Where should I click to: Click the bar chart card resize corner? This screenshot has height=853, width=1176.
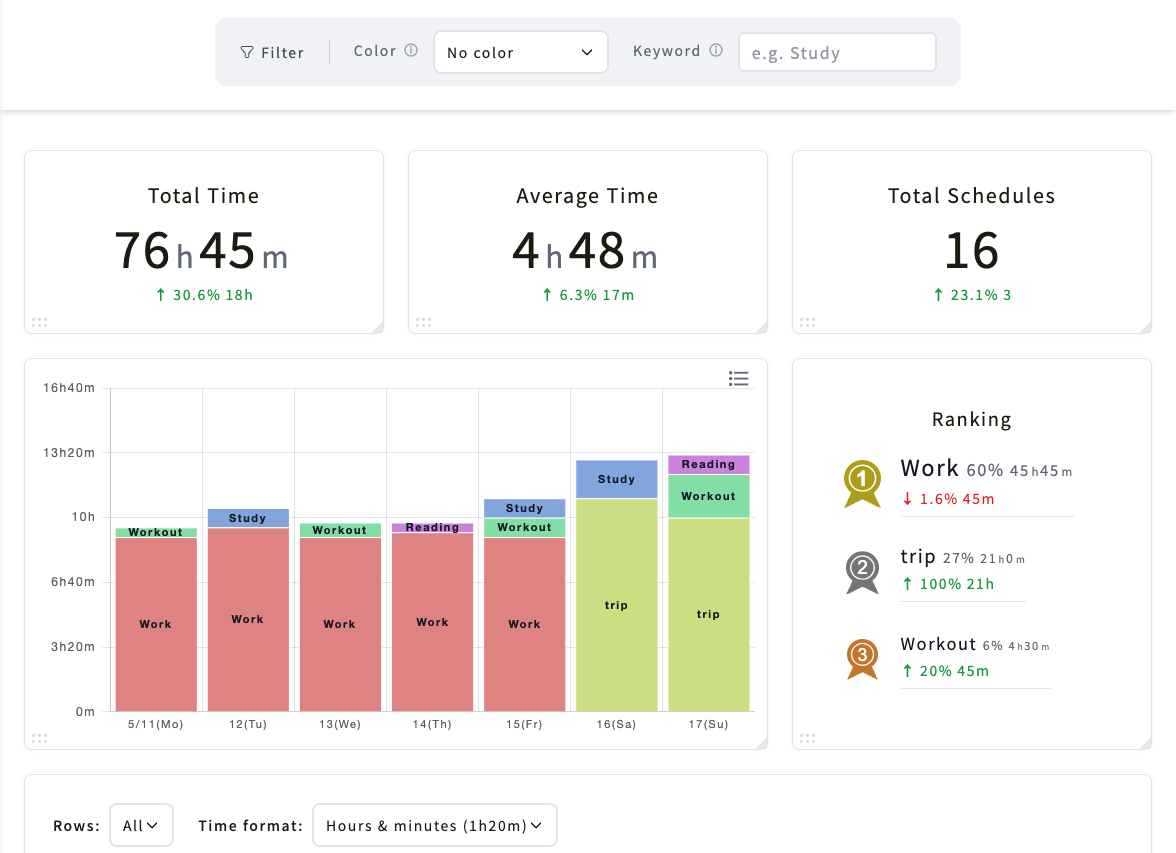coord(762,743)
